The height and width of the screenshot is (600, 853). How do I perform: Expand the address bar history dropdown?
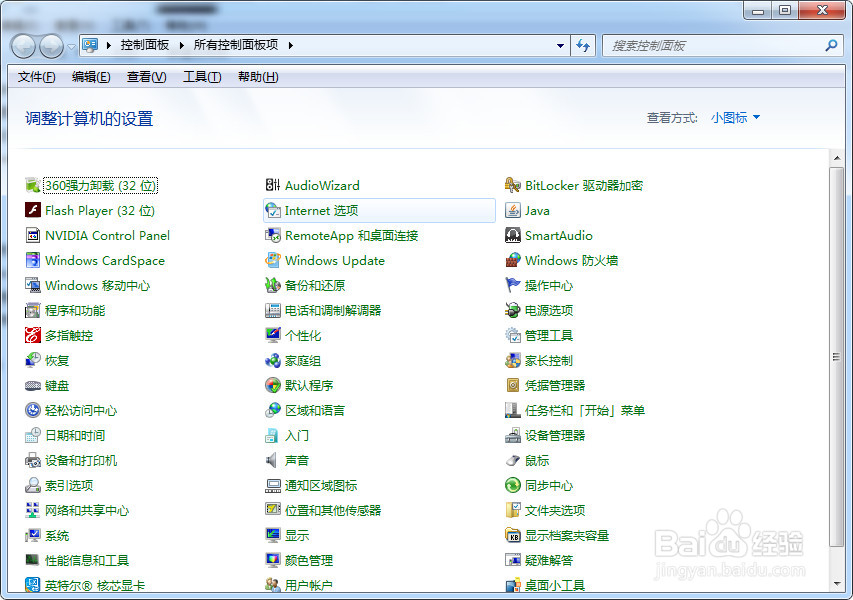point(560,46)
